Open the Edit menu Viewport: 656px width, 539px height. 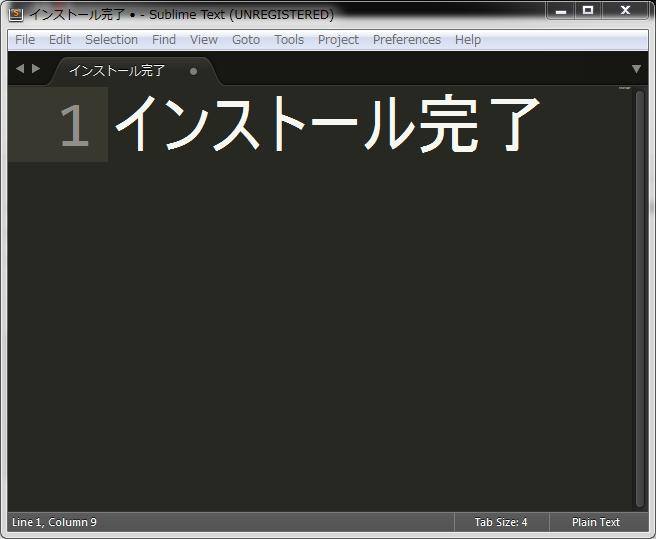(60, 40)
